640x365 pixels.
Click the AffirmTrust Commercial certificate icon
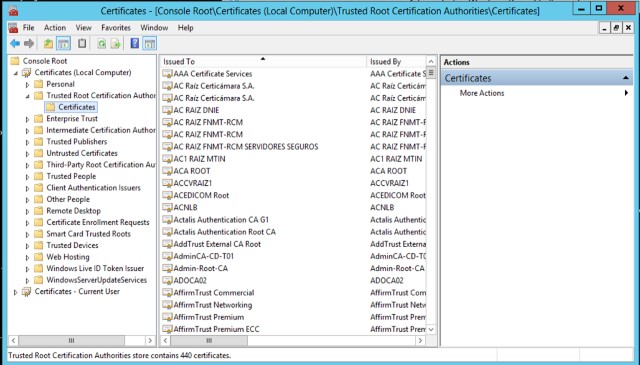[167, 293]
